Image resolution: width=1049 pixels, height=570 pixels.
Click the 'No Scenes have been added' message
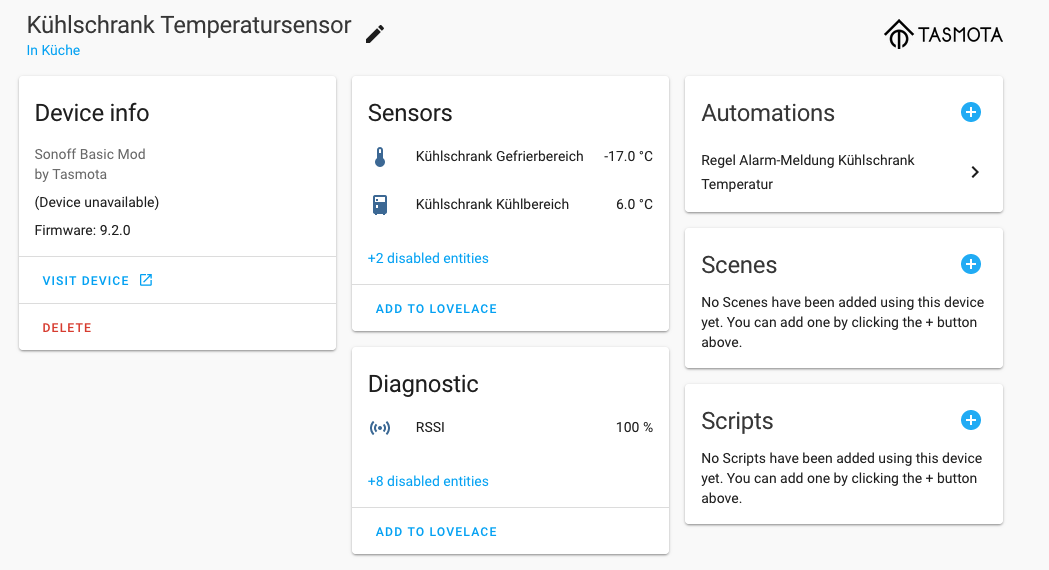tap(842, 322)
